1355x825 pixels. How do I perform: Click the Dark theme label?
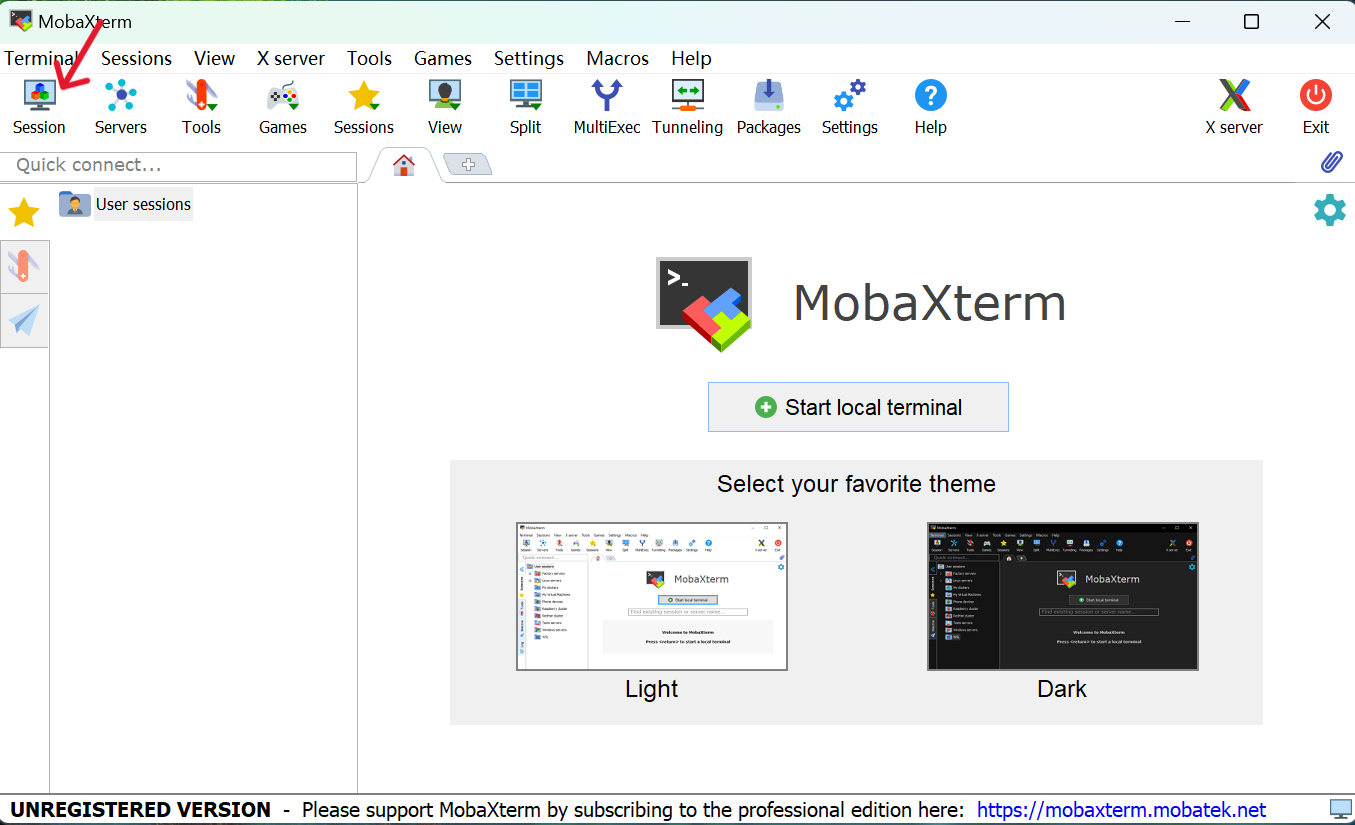1062,689
